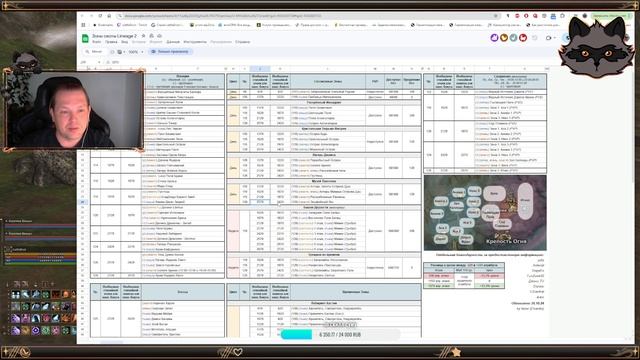Go forward in the browser
The width and height of the screenshot is (640, 360).
pos(91,16)
